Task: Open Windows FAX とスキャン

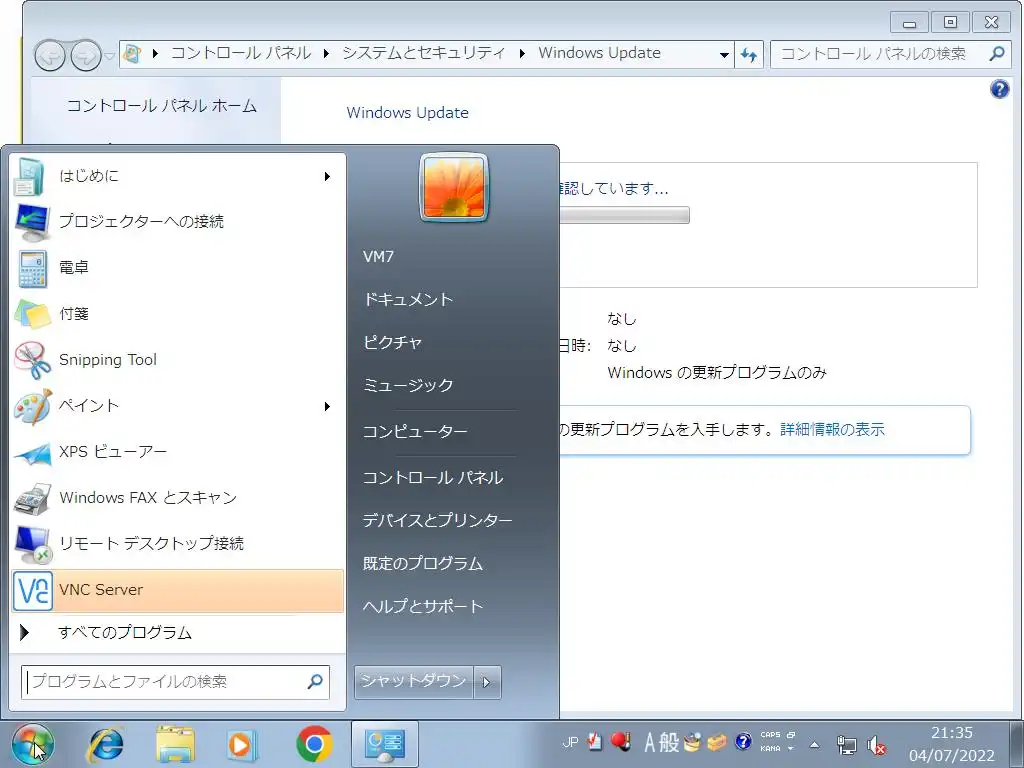Action: pos(177,498)
